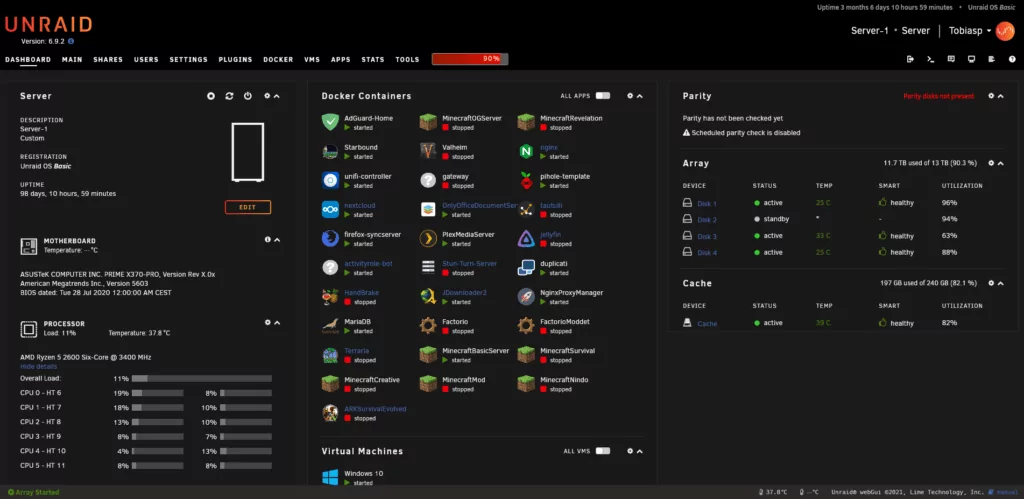Click the manual link in footer
This screenshot has width=1024, height=499.
pyautogui.click(x=1005, y=492)
